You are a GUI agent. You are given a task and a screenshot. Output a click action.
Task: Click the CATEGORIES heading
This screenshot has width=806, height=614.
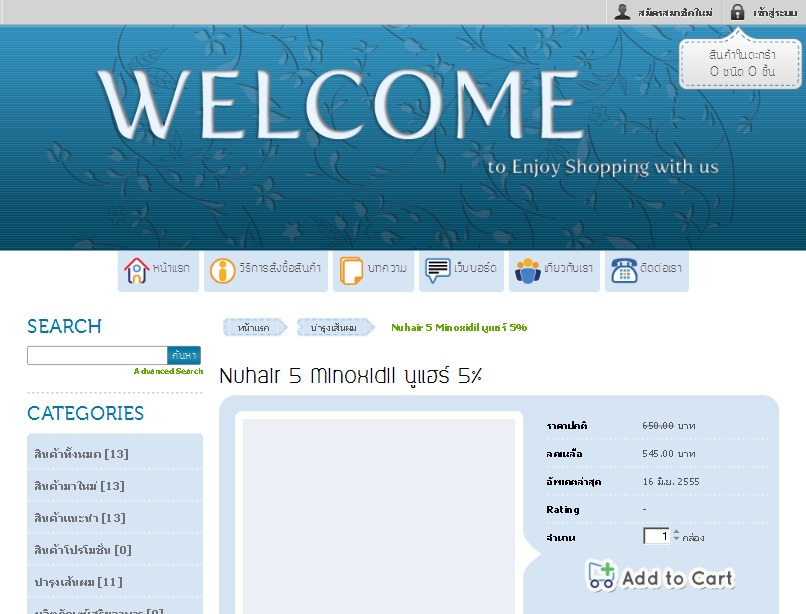coord(85,413)
